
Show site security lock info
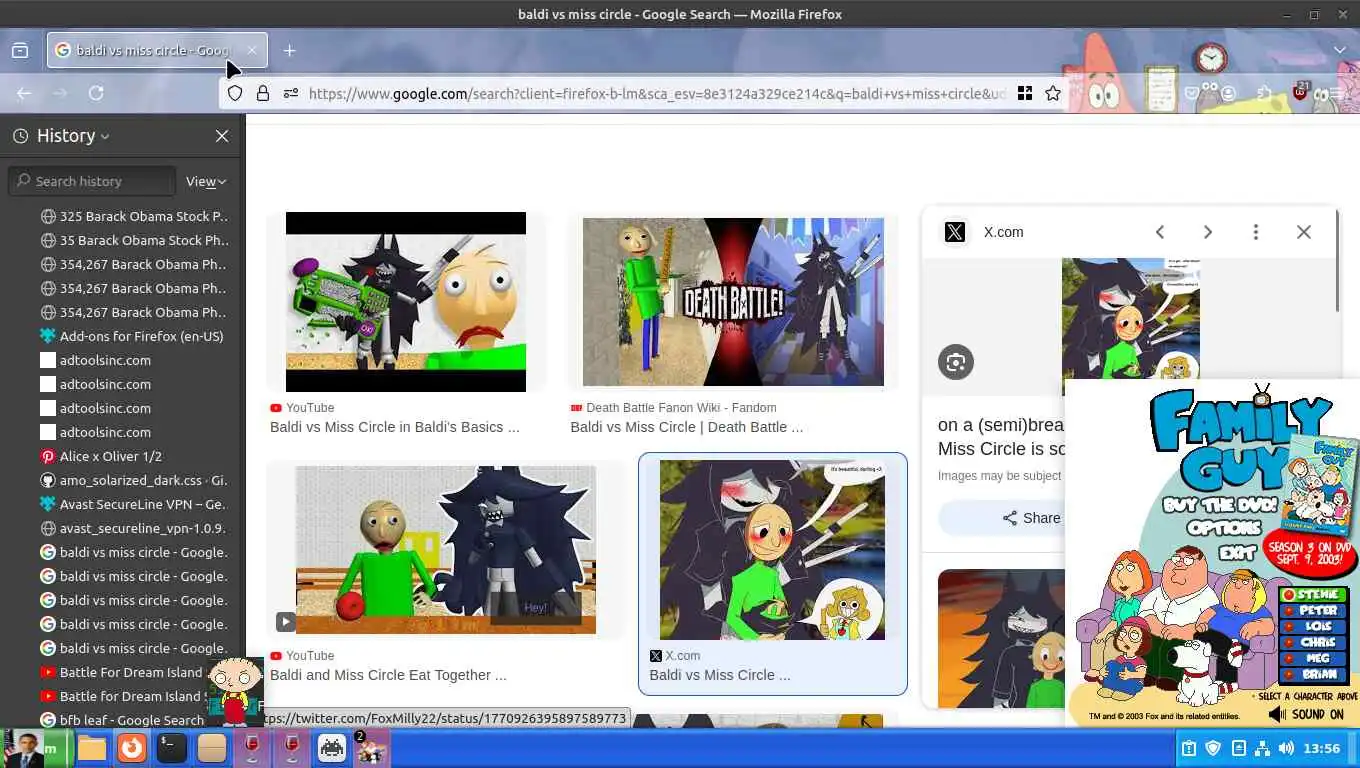click(x=263, y=93)
